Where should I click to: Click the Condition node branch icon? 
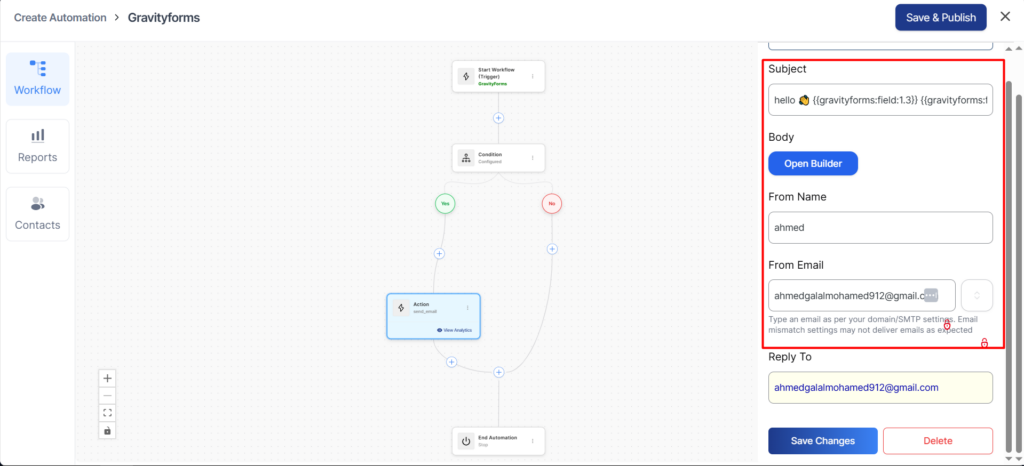465,158
